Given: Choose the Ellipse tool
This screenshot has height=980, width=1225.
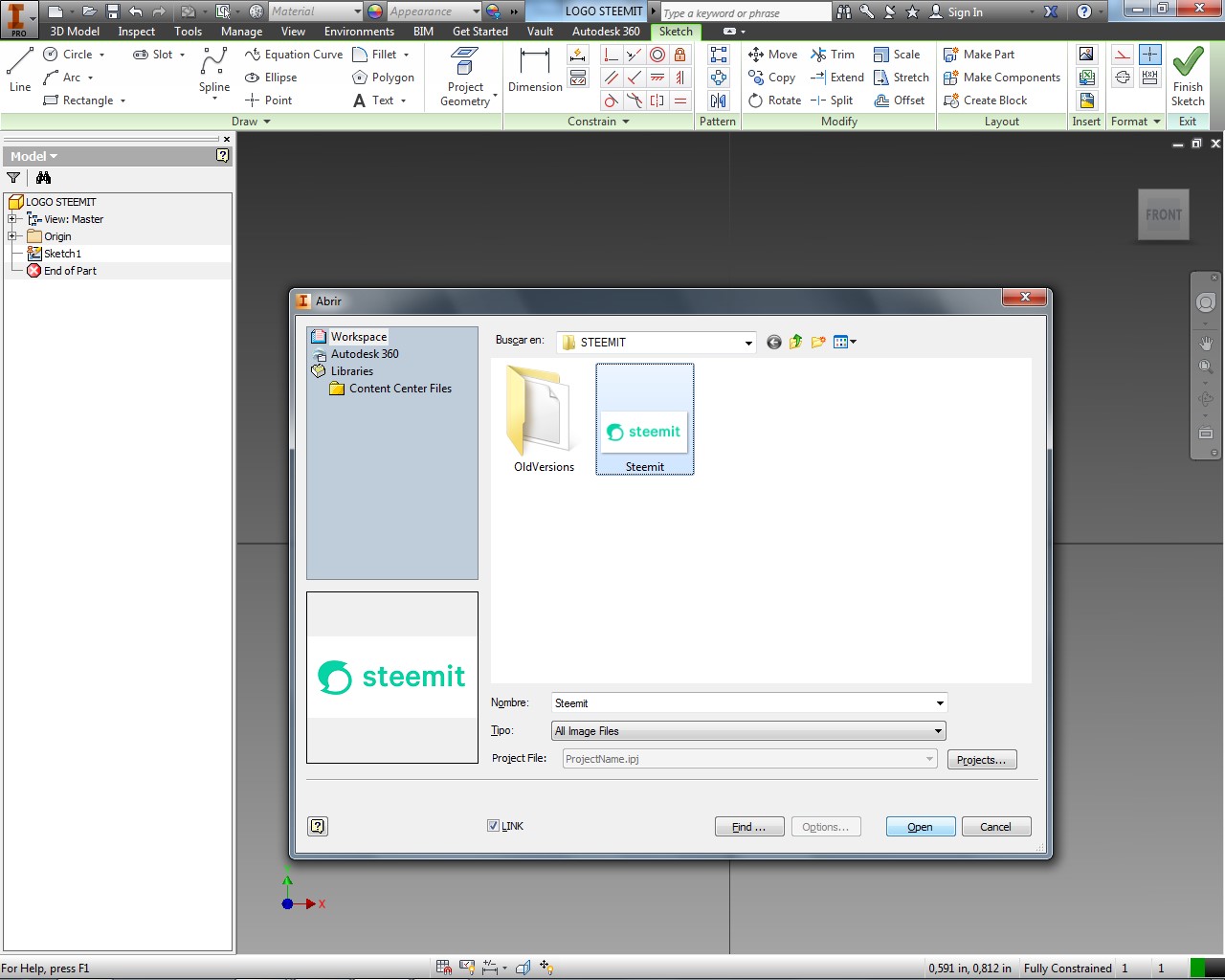Looking at the screenshot, I should click(x=271, y=78).
